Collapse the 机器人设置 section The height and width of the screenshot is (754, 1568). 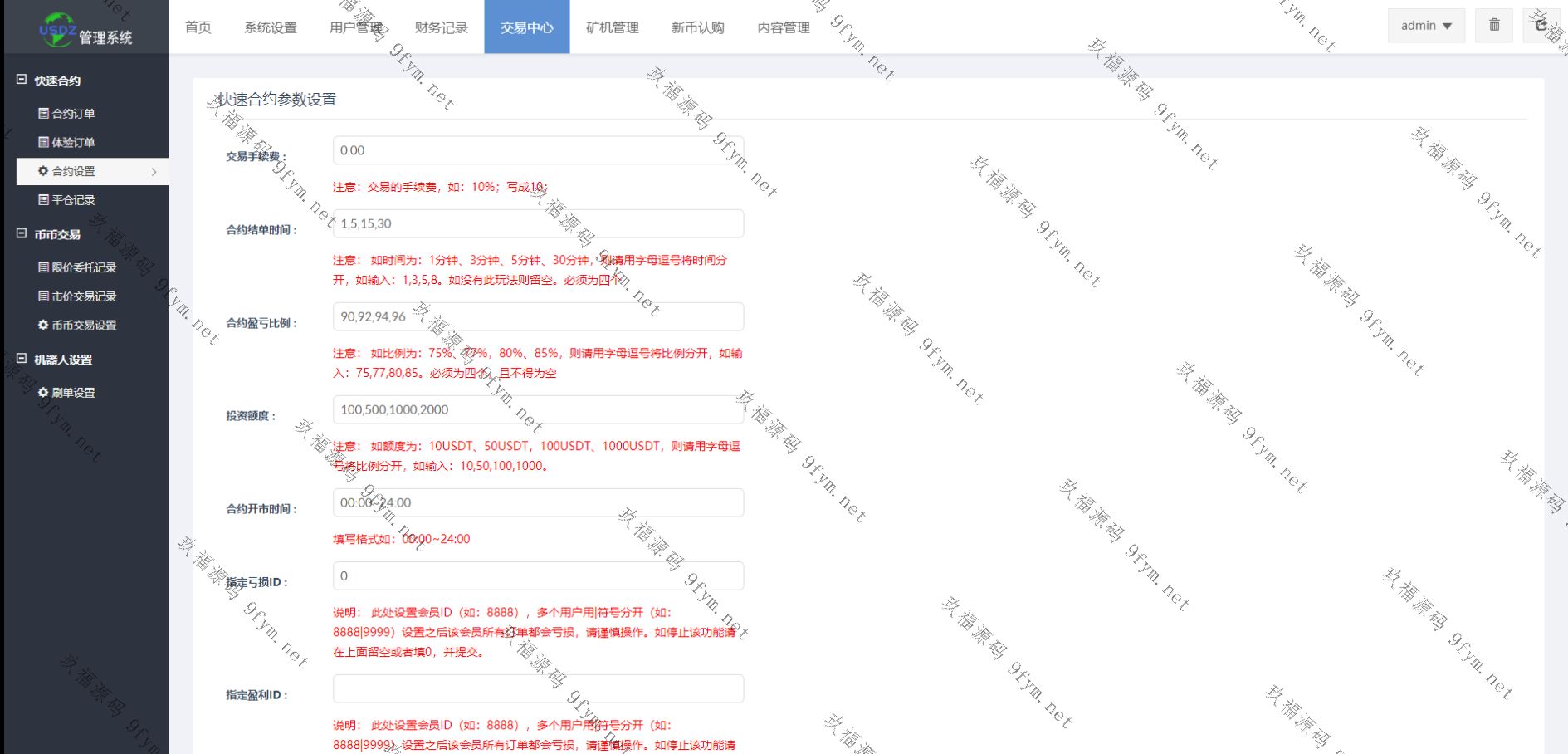tap(22, 359)
